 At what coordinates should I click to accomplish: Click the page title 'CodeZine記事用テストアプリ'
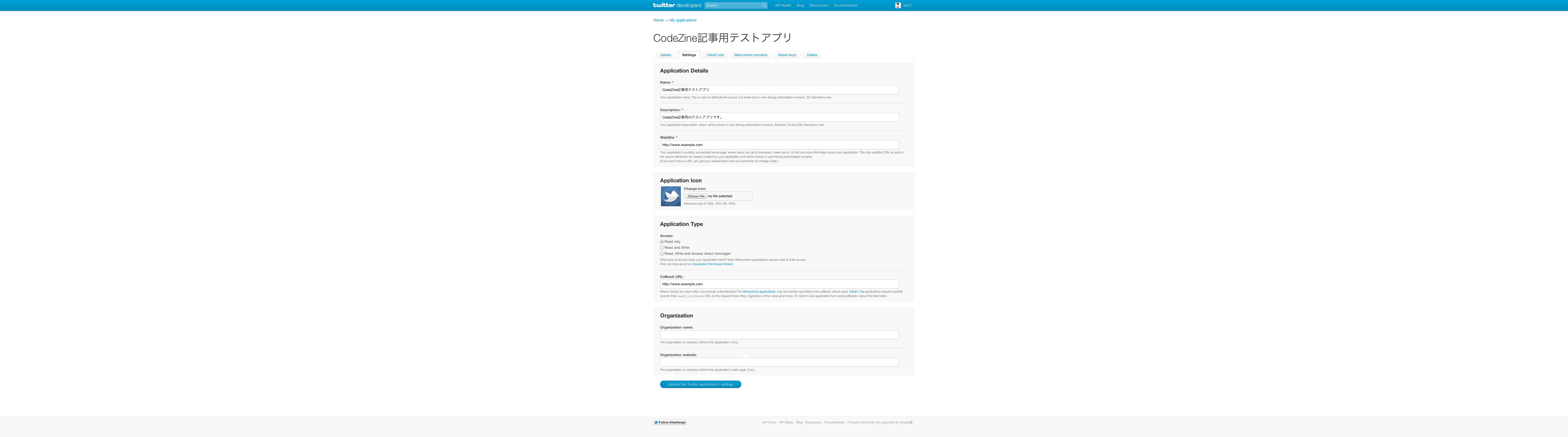(x=722, y=38)
